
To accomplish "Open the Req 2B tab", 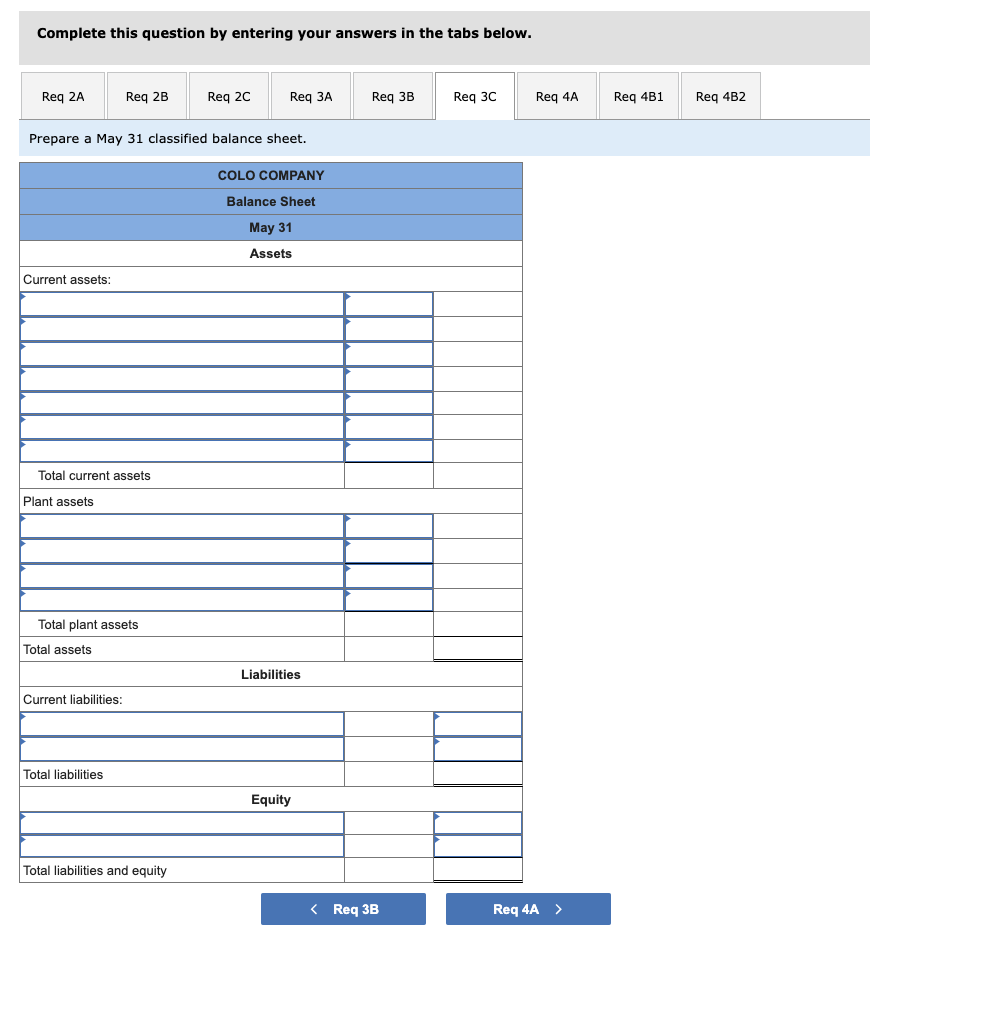I will click(x=146, y=95).
